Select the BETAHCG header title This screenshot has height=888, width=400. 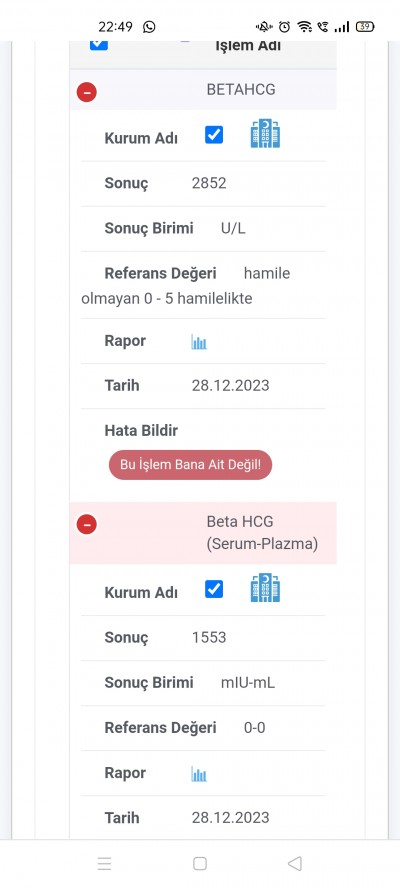click(x=241, y=90)
